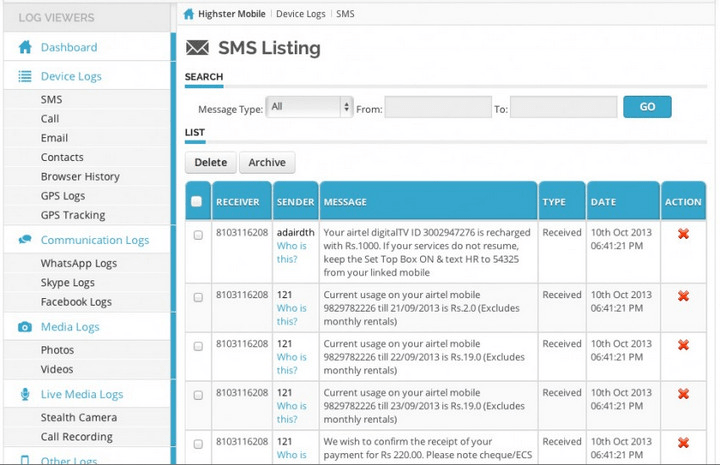Click the Delete button above the list
This screenshot has width=720, height=465.
[x=211, y=162]
